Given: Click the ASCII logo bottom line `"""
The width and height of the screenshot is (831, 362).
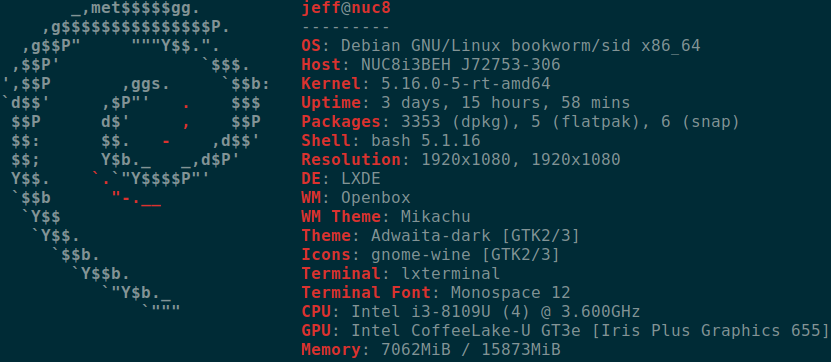Looking at the screenshot, I should 161,308.
